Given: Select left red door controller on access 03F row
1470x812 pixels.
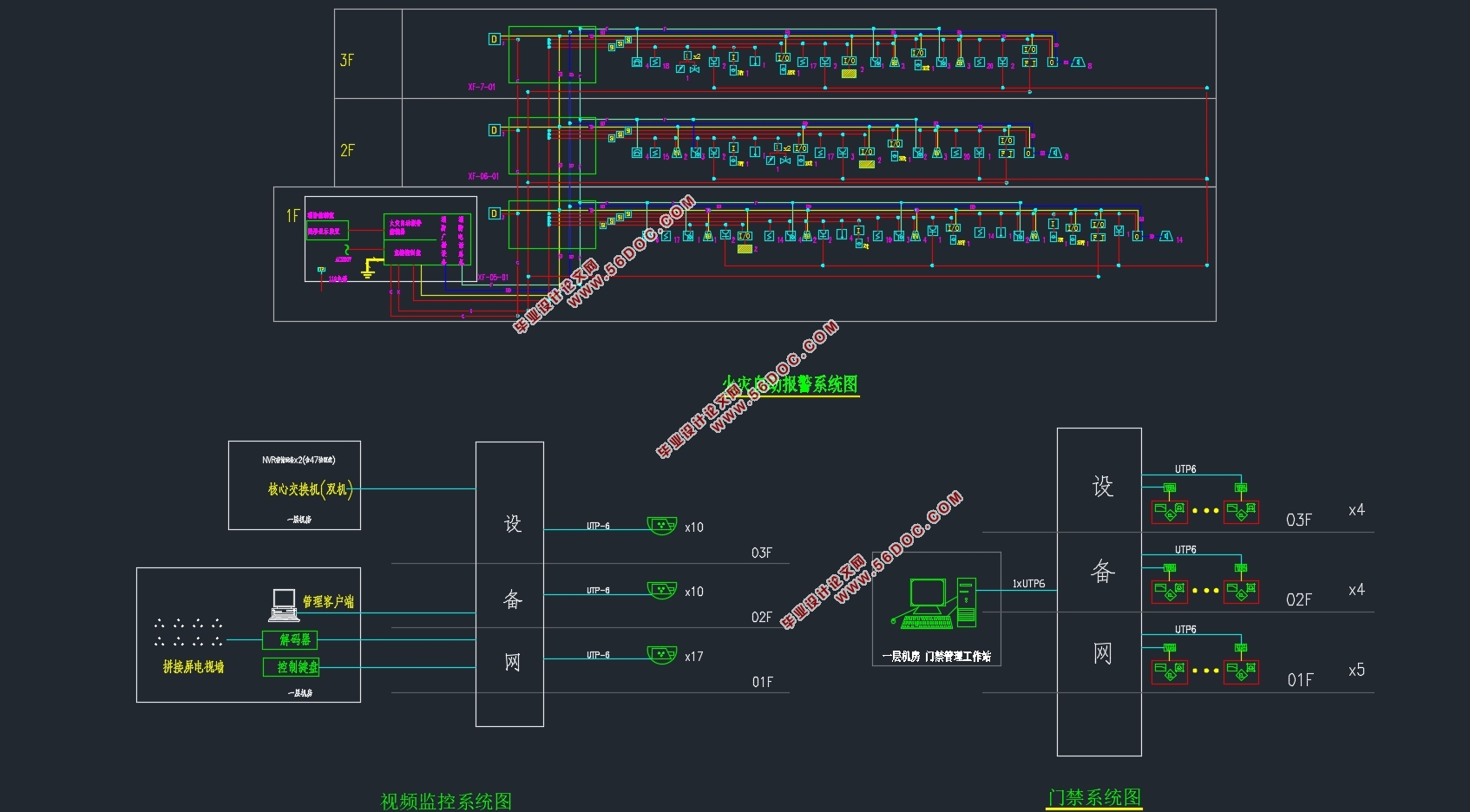Looking at the screenshot, I should [1169, 512].
